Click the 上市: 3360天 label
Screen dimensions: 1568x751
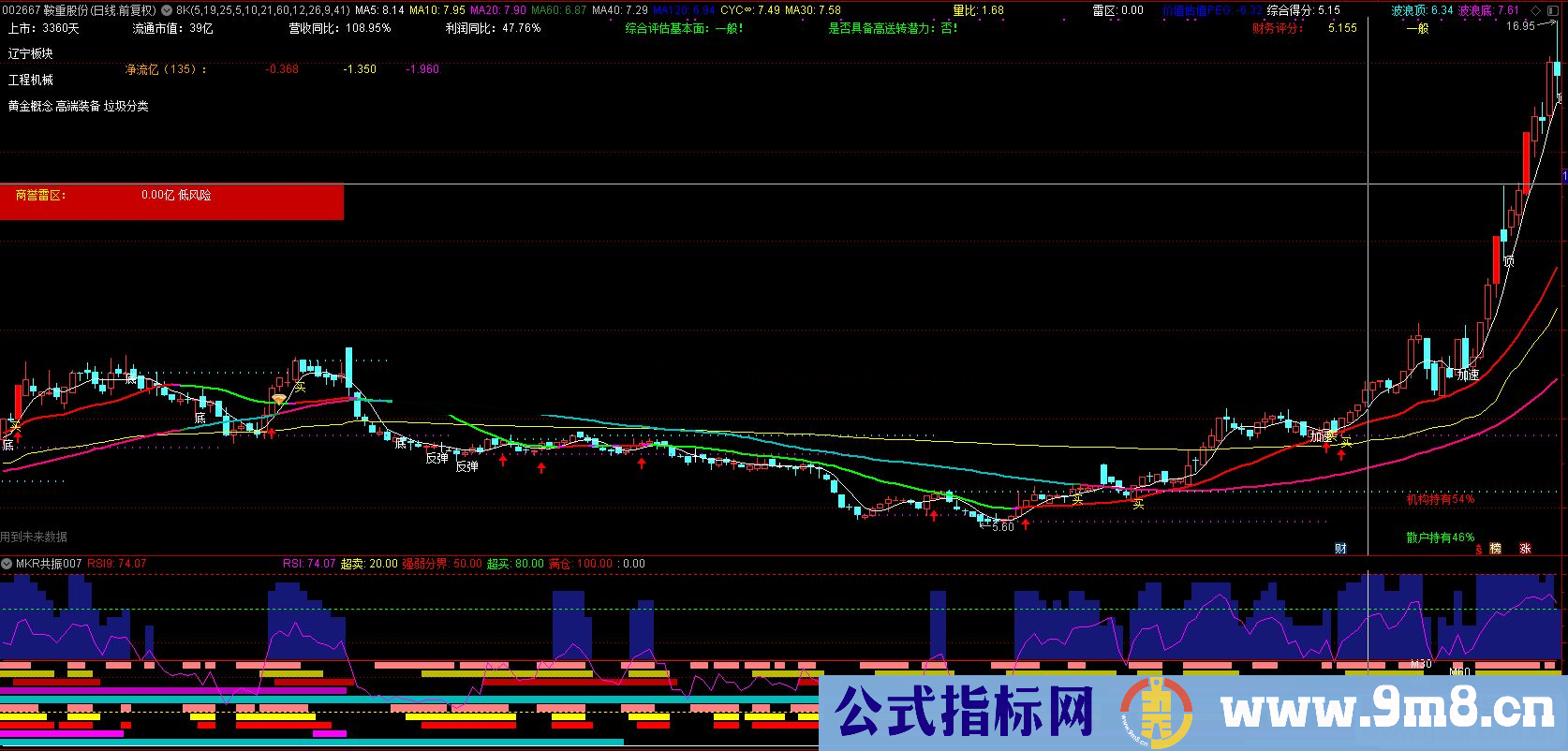click(44, 28)
